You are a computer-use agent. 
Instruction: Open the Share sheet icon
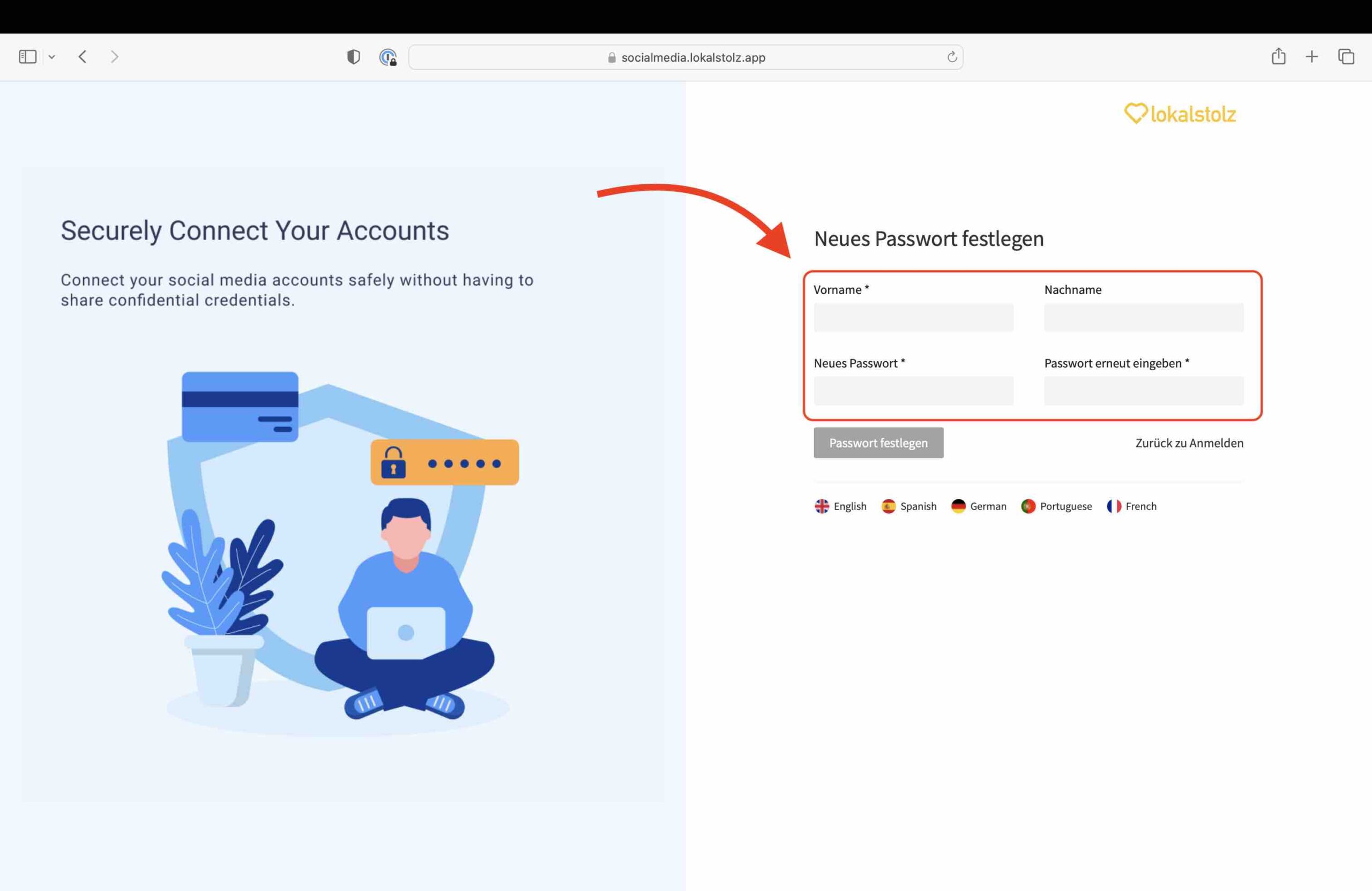[x=1279, y=56]
